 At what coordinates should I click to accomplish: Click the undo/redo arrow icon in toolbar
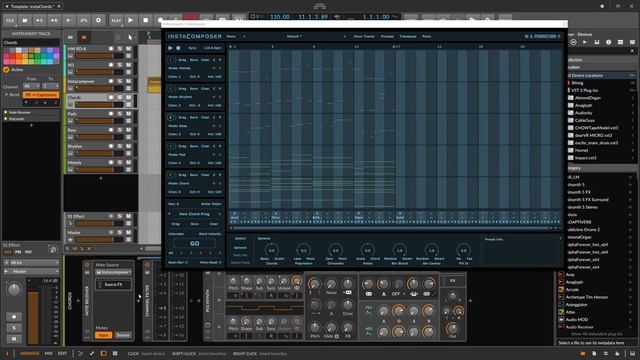(83, 20)
